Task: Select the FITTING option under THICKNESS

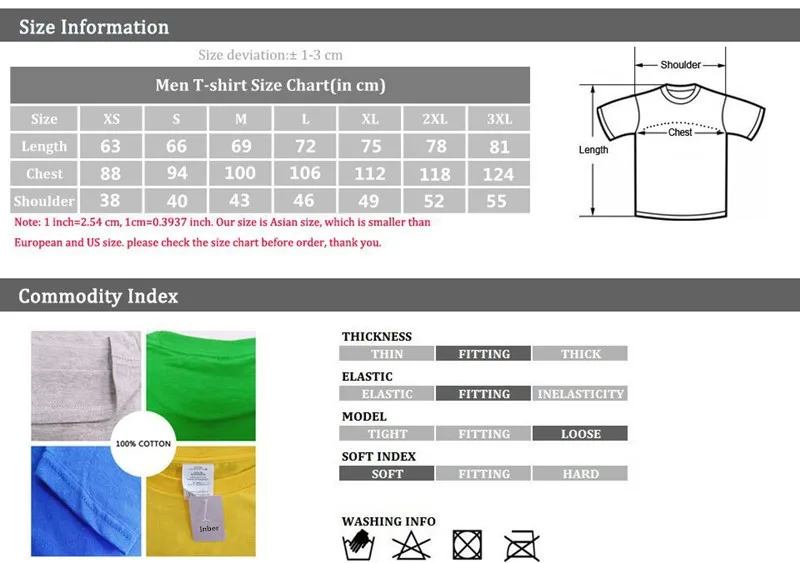Action: [483, 354]
